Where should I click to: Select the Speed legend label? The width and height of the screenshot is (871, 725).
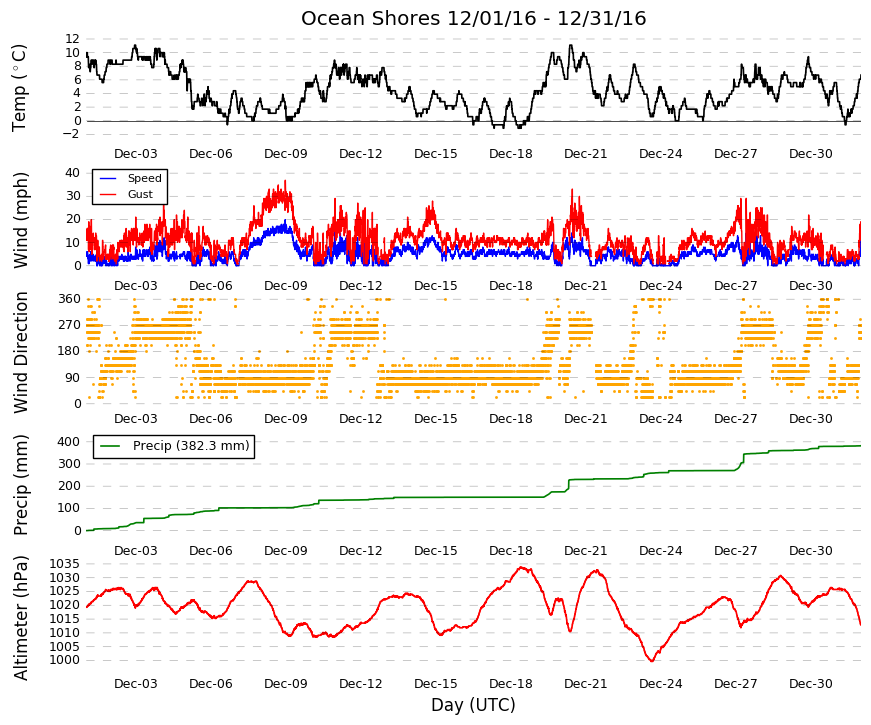(x=144, y=178)
